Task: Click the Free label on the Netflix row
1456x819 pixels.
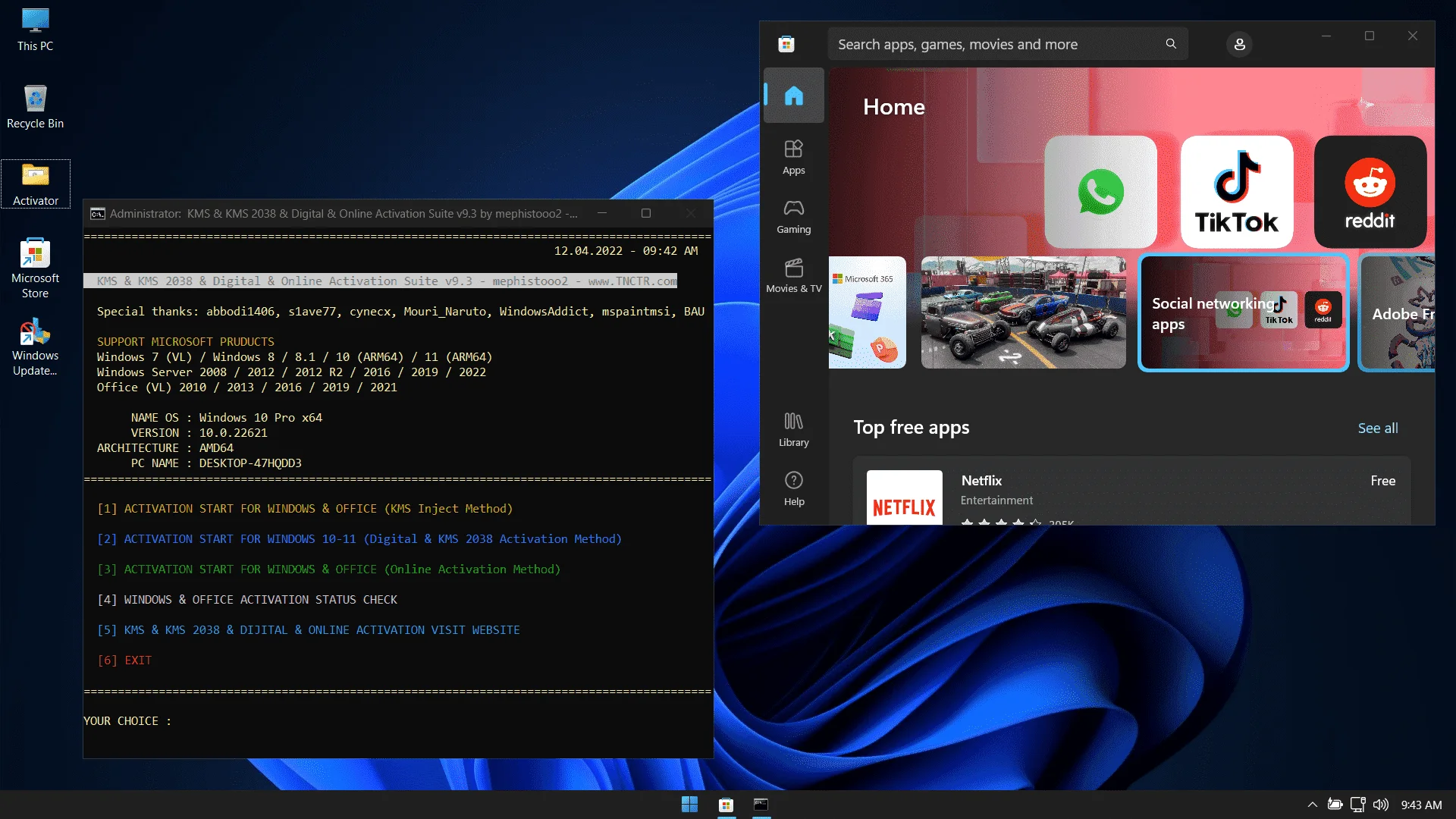Action: [x=1382, y=481]
